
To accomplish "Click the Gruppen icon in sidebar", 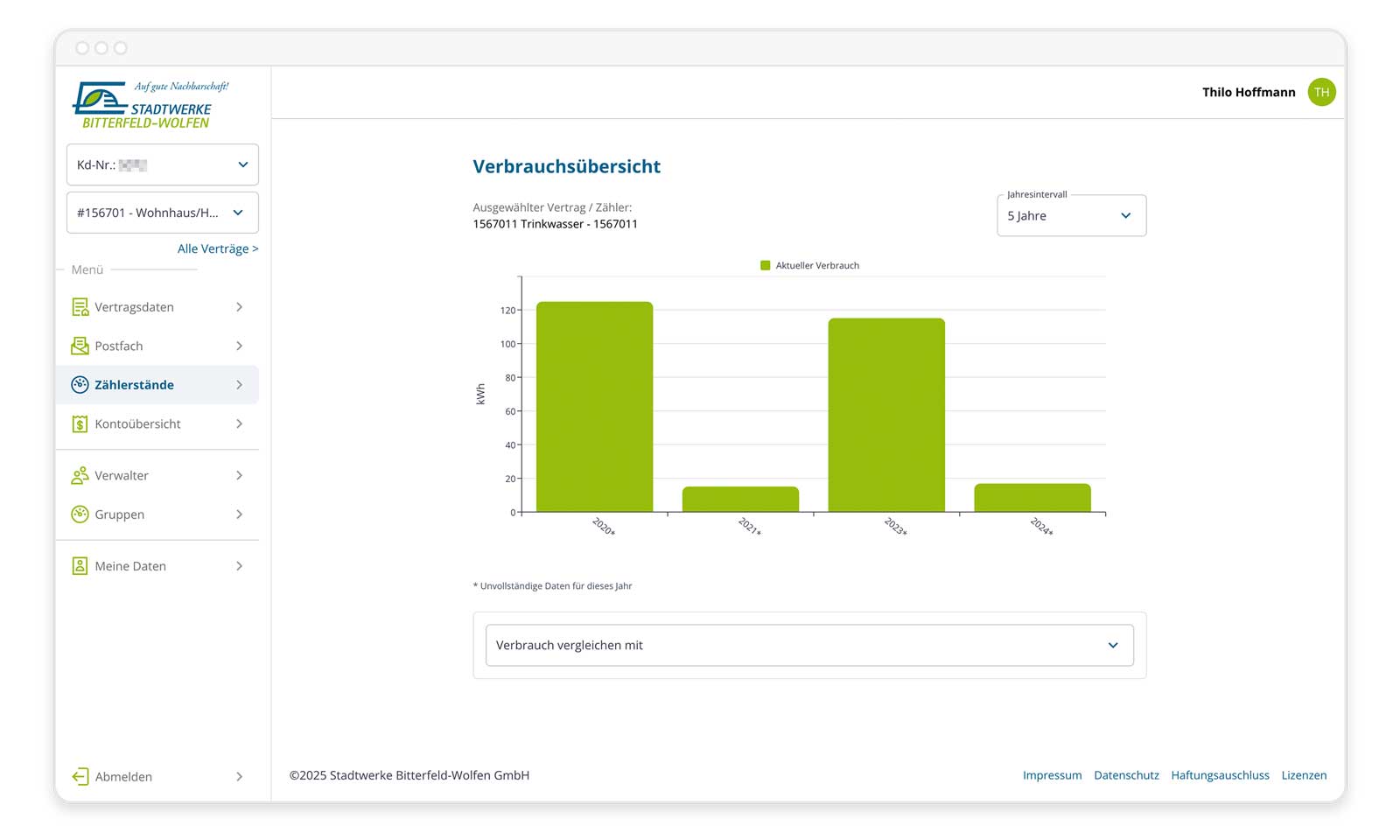I will click(x=80, y=514).
